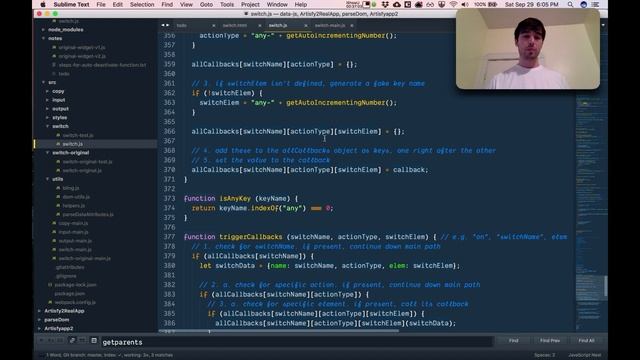Collapse the utils folder
The width and height of the screenshot is (640, 360).
(48, 179)
